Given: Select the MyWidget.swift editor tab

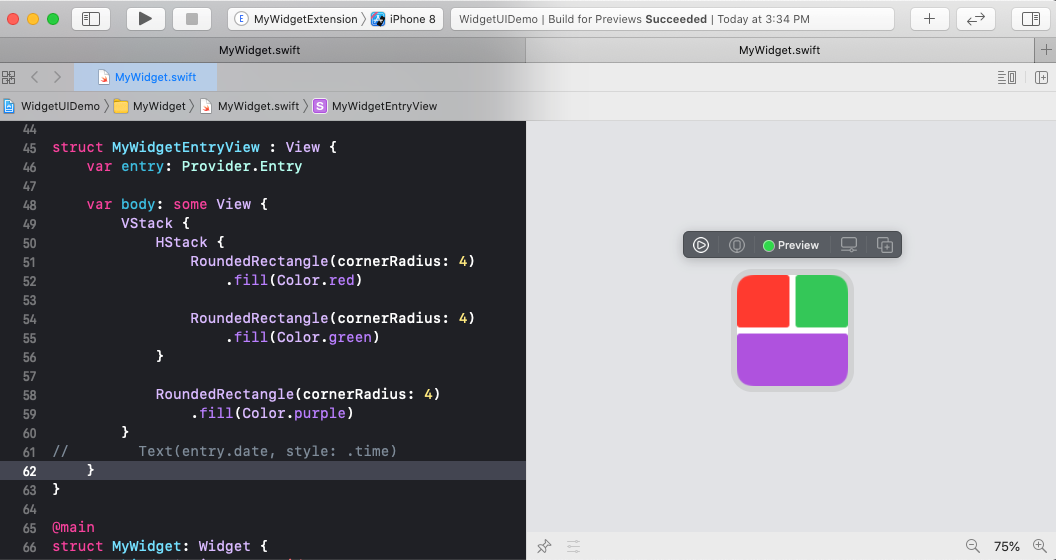Looking at the screenshot, I should click(145, 77).
